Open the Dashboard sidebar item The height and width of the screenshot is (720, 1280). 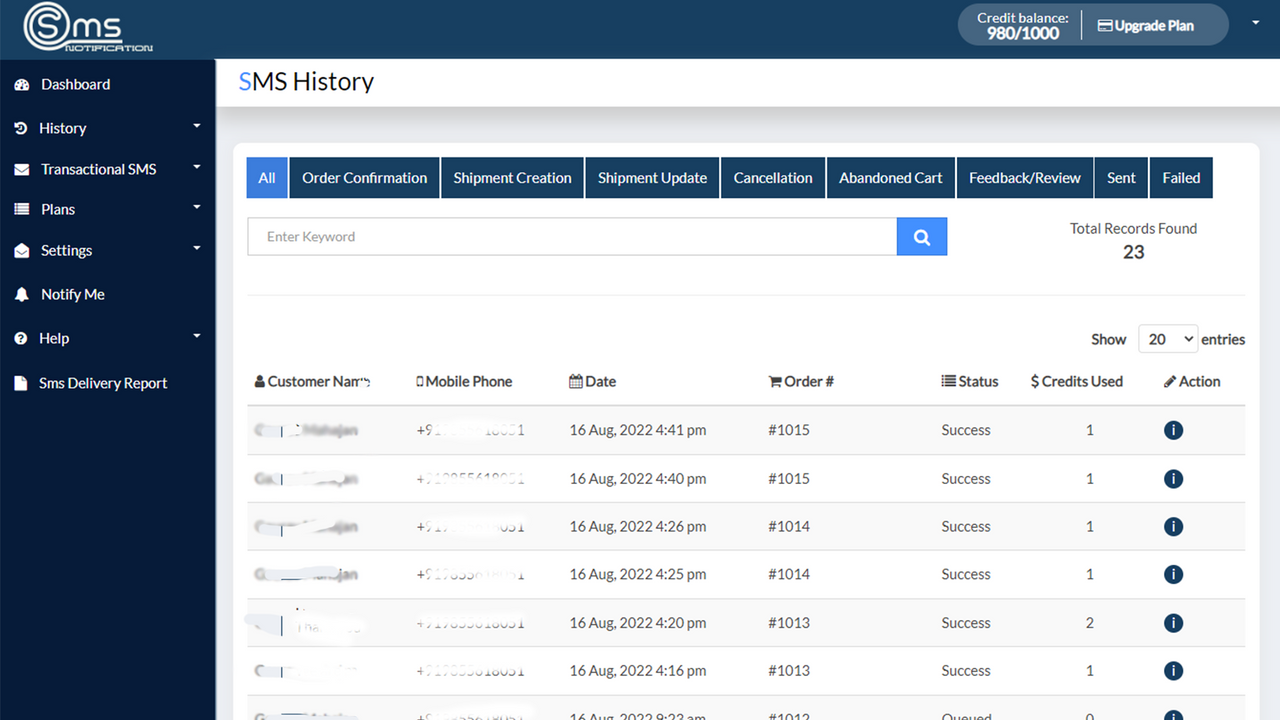(x=75, y=85)
